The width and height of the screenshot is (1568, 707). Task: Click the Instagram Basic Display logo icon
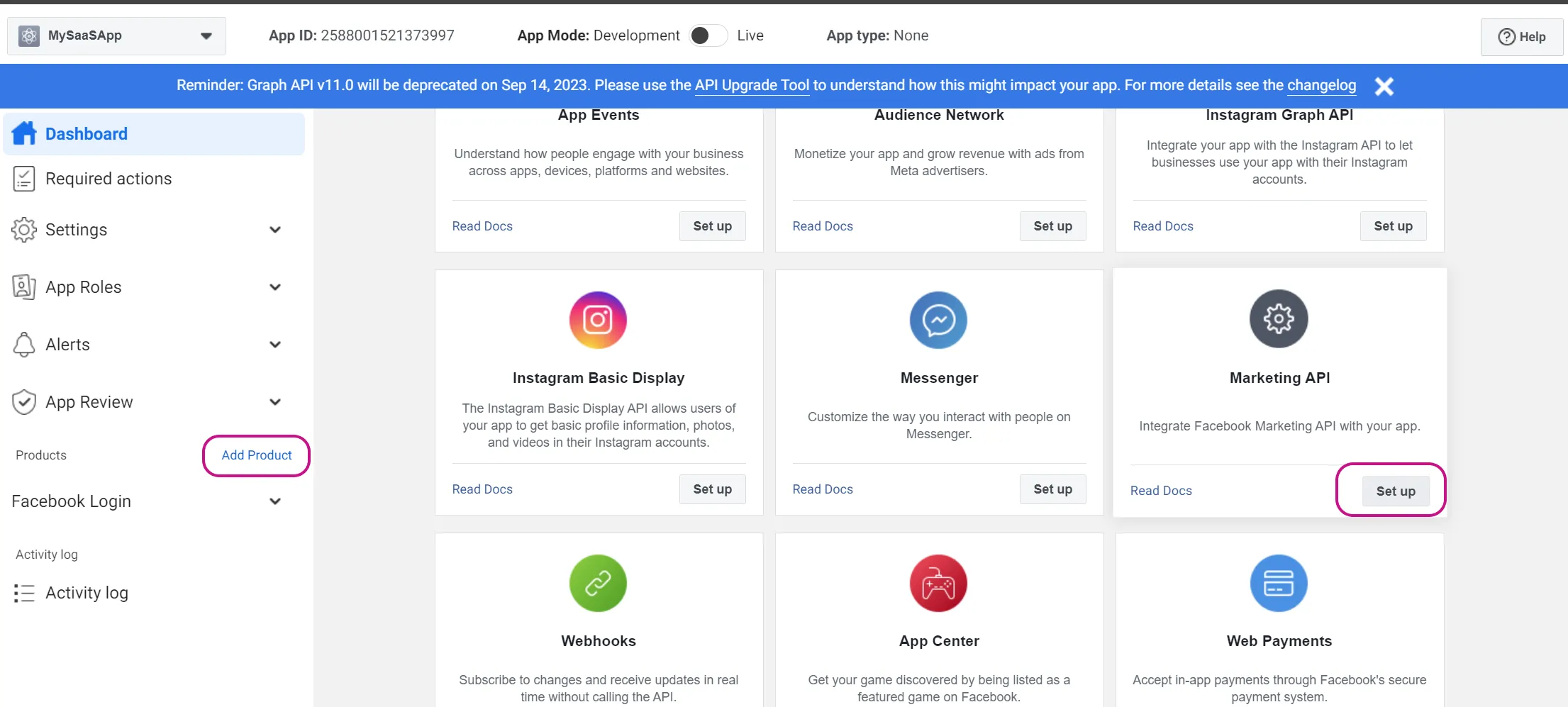click(598, 320)
